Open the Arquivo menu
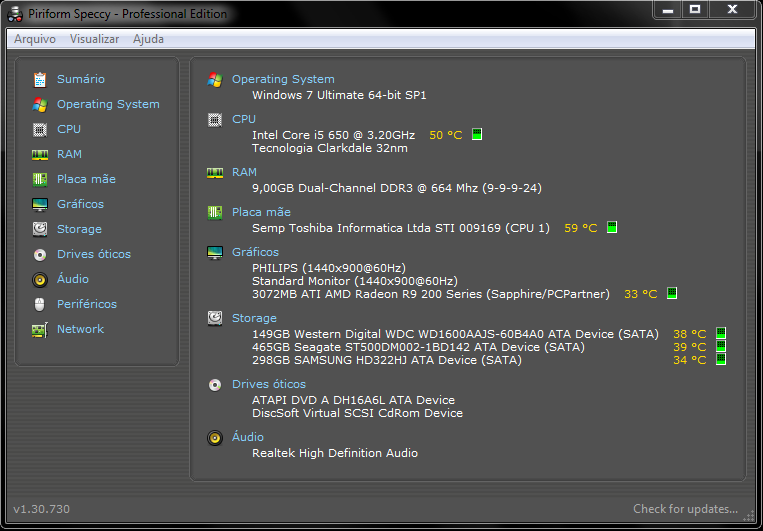763x531 pixels. (x=35, y=39)
